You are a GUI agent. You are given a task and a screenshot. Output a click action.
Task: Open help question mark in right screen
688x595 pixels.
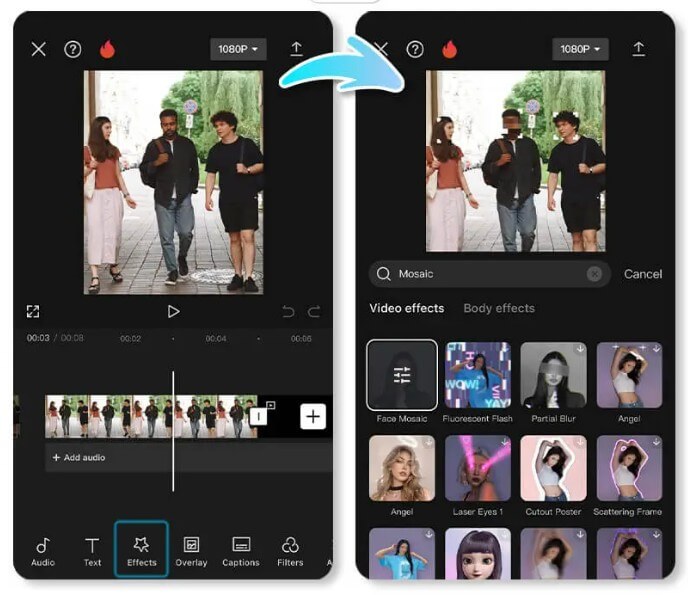[x=415, y=49]
